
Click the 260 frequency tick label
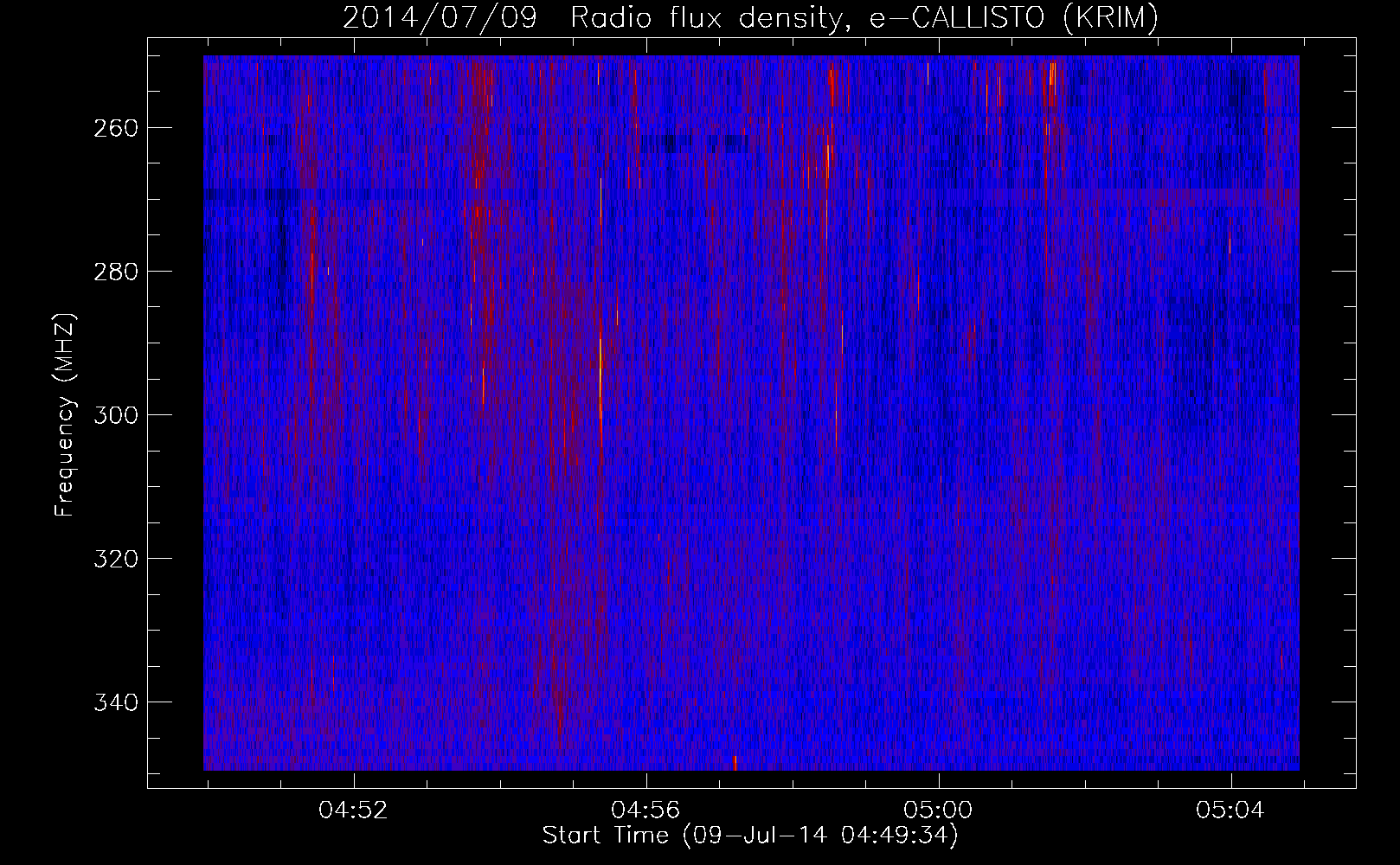114,128
